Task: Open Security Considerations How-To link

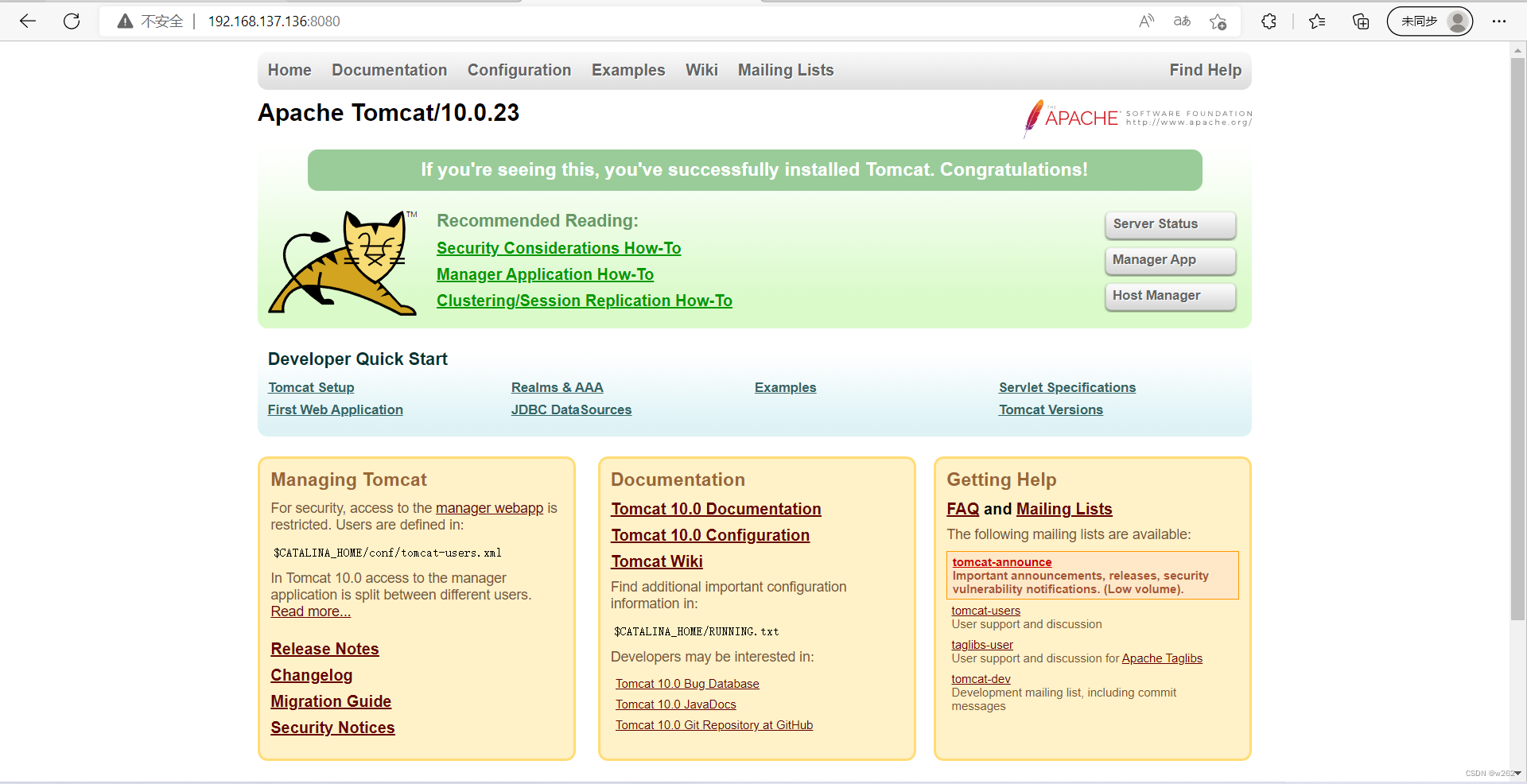Action: 558,248
